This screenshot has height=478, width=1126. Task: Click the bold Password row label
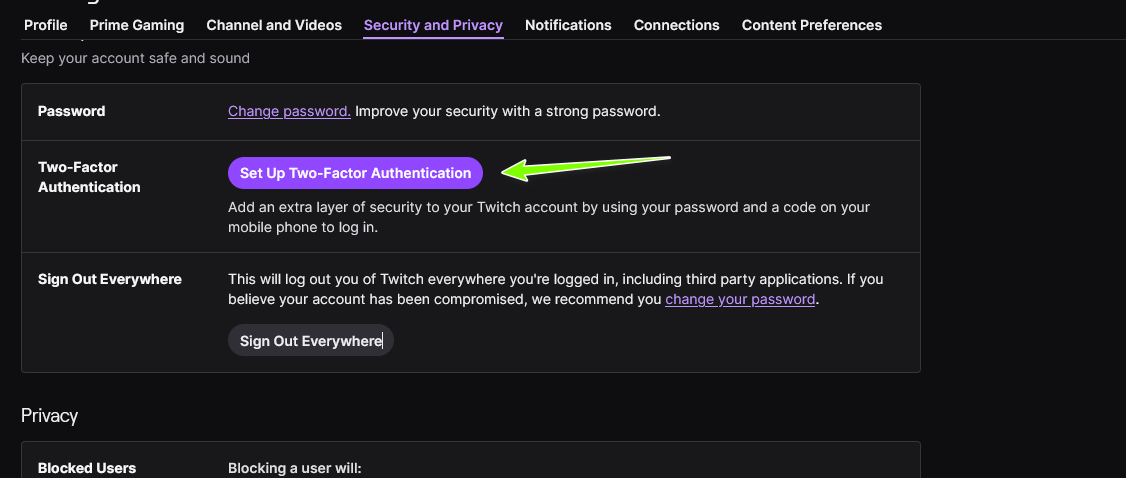pyautogui.click(x=71, y=111)
